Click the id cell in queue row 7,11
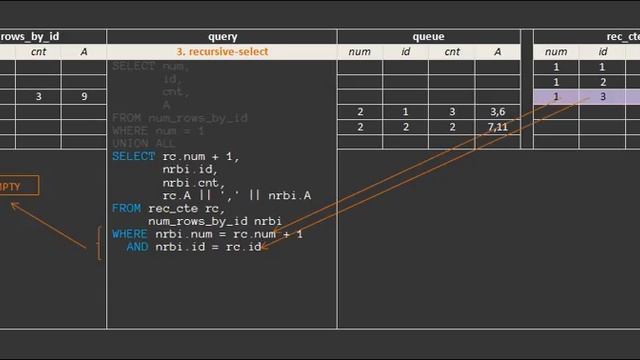The image size is (640, 360). 405,127
